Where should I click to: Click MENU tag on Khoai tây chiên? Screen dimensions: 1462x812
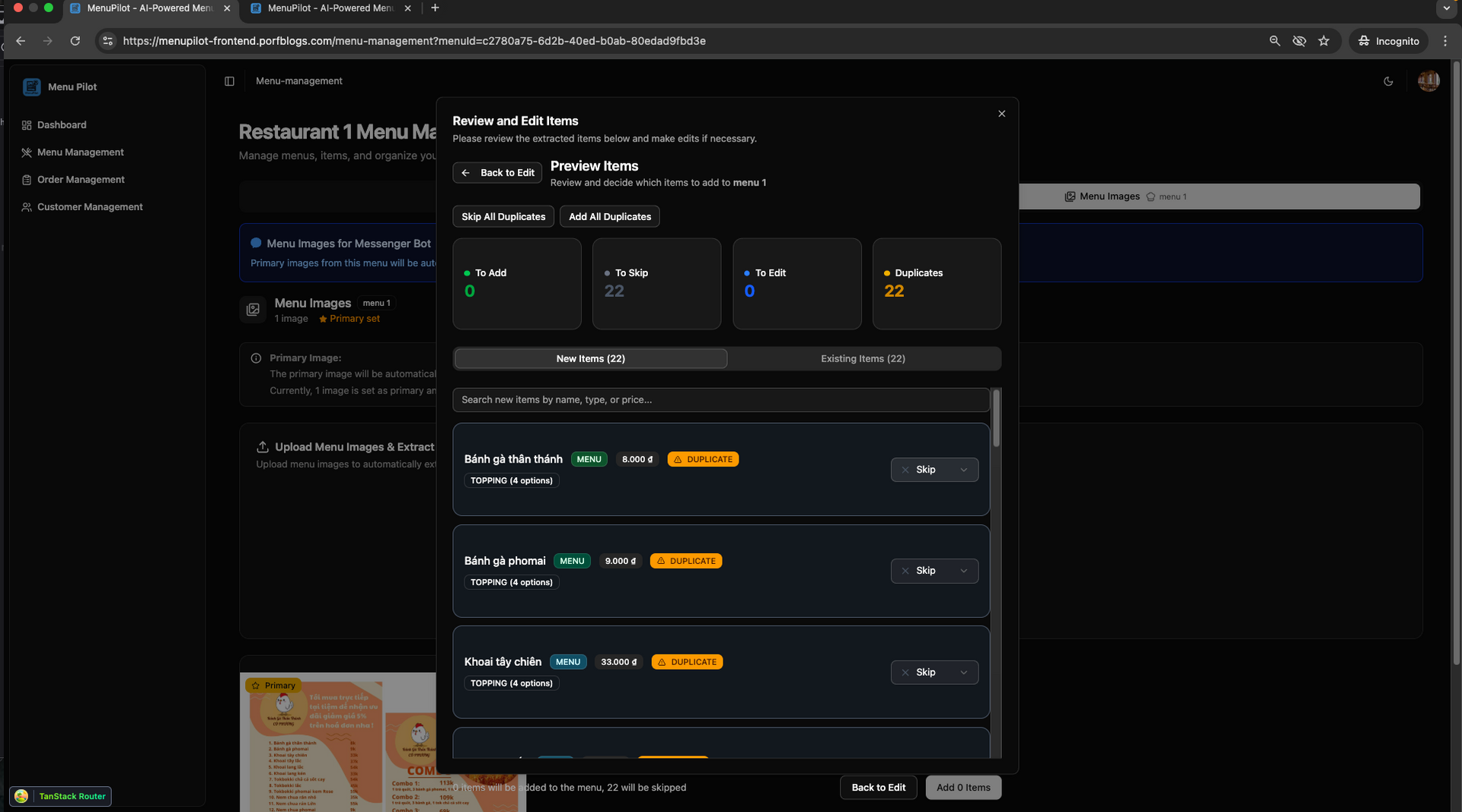[x=568, y=662]
